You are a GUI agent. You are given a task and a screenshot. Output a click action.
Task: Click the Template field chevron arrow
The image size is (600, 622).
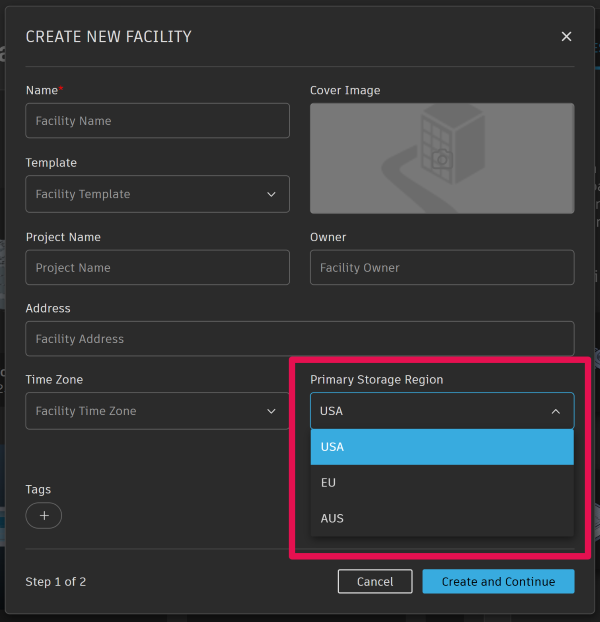click(271, 195)
